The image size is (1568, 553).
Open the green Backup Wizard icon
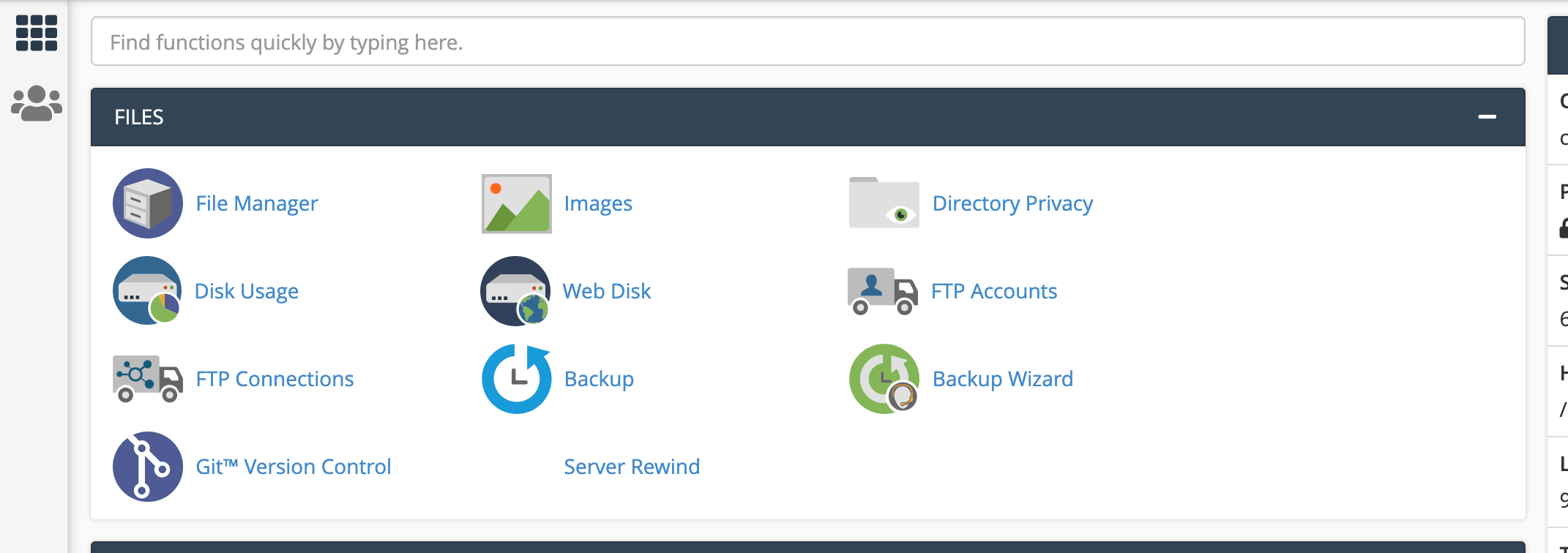coord(884,379)
